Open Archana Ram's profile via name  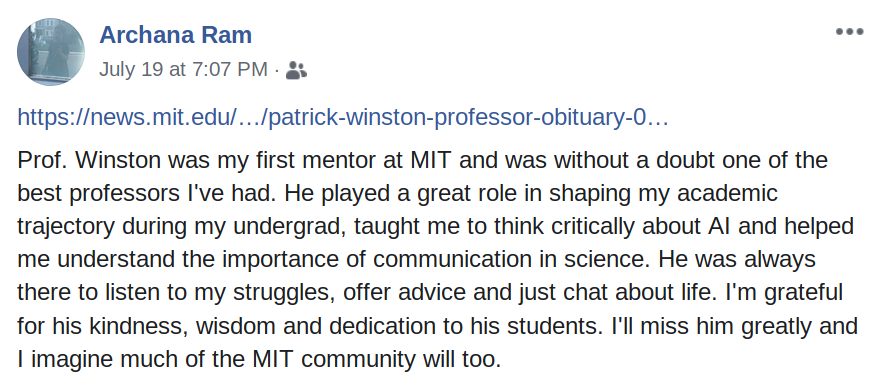point(175,35)
